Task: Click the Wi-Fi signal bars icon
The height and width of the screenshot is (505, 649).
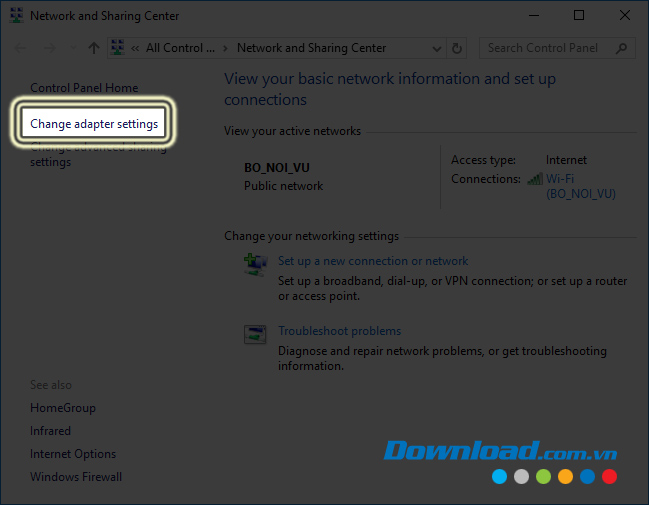Action: (x=535, y=179)
